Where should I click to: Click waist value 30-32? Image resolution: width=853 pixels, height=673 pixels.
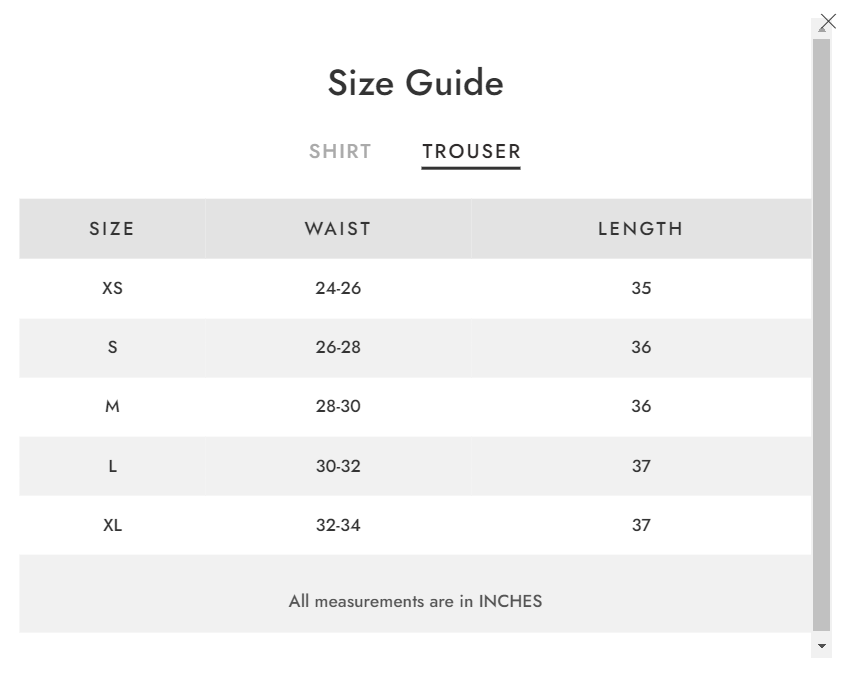coord(338,466)
